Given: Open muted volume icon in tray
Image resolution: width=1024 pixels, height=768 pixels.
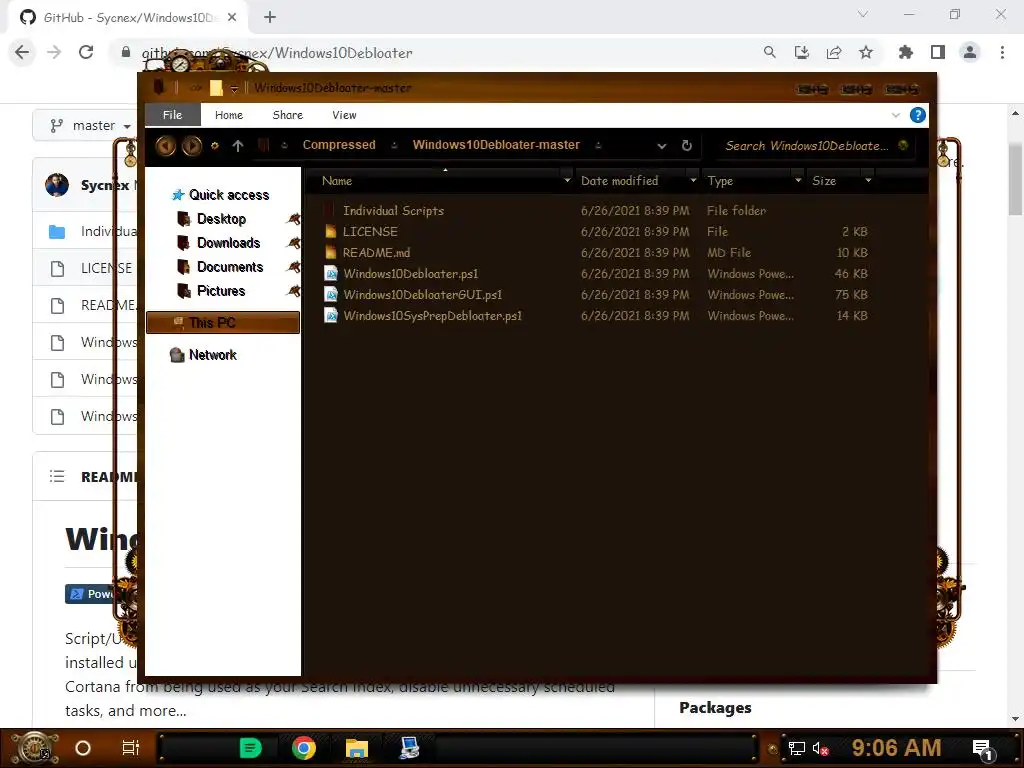Looking at the screenshot, I should pos(820,748).
